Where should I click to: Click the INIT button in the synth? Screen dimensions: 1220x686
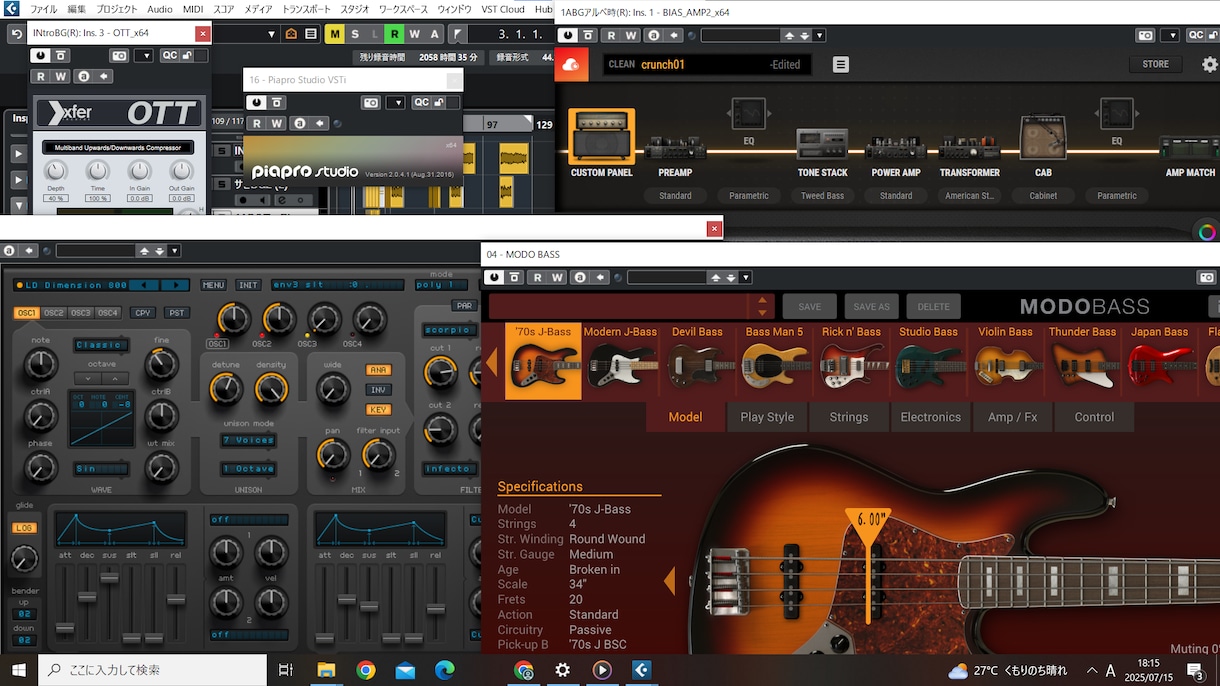point(248,285)
